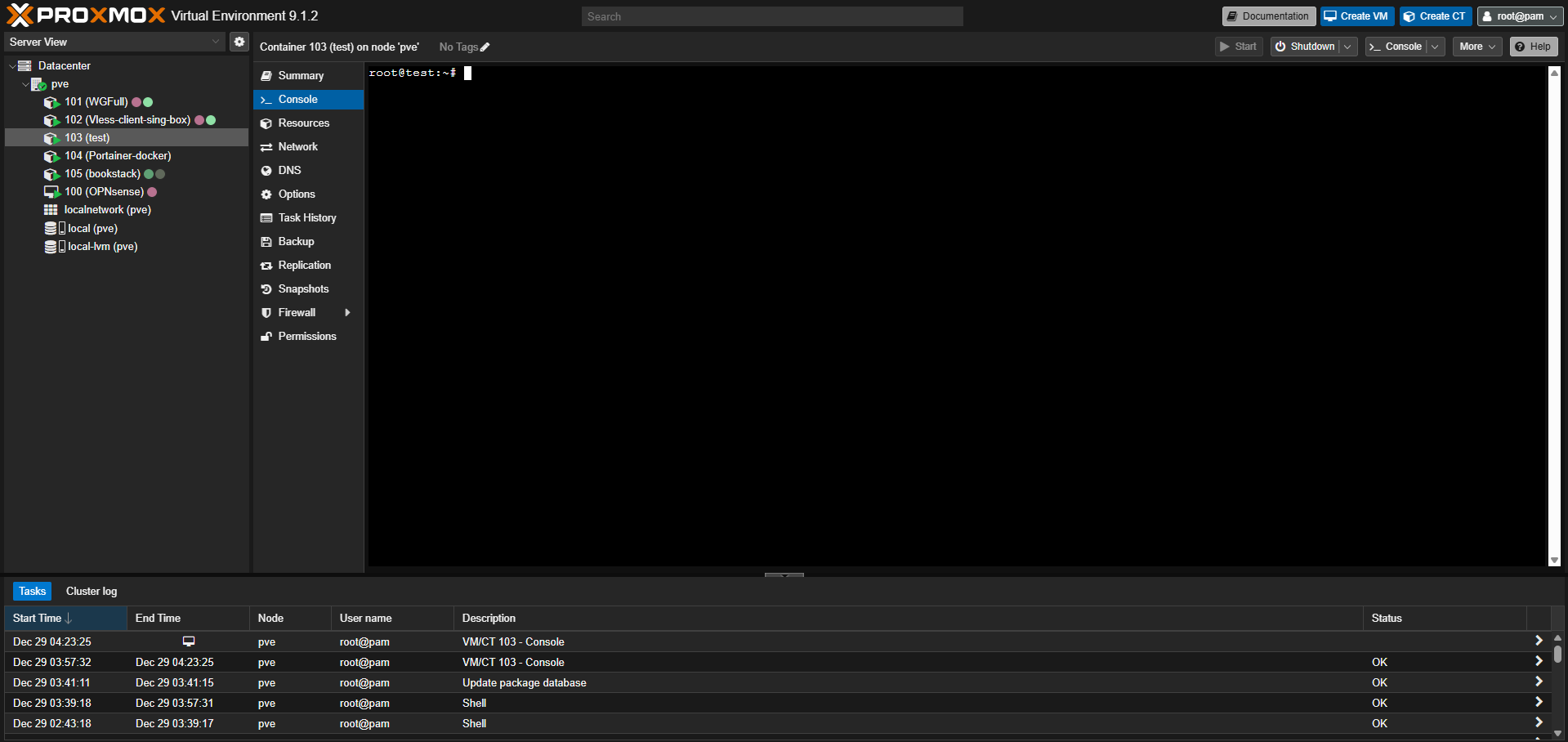Click the Documentation button
1568x742 pixels.
[1269, 16]
